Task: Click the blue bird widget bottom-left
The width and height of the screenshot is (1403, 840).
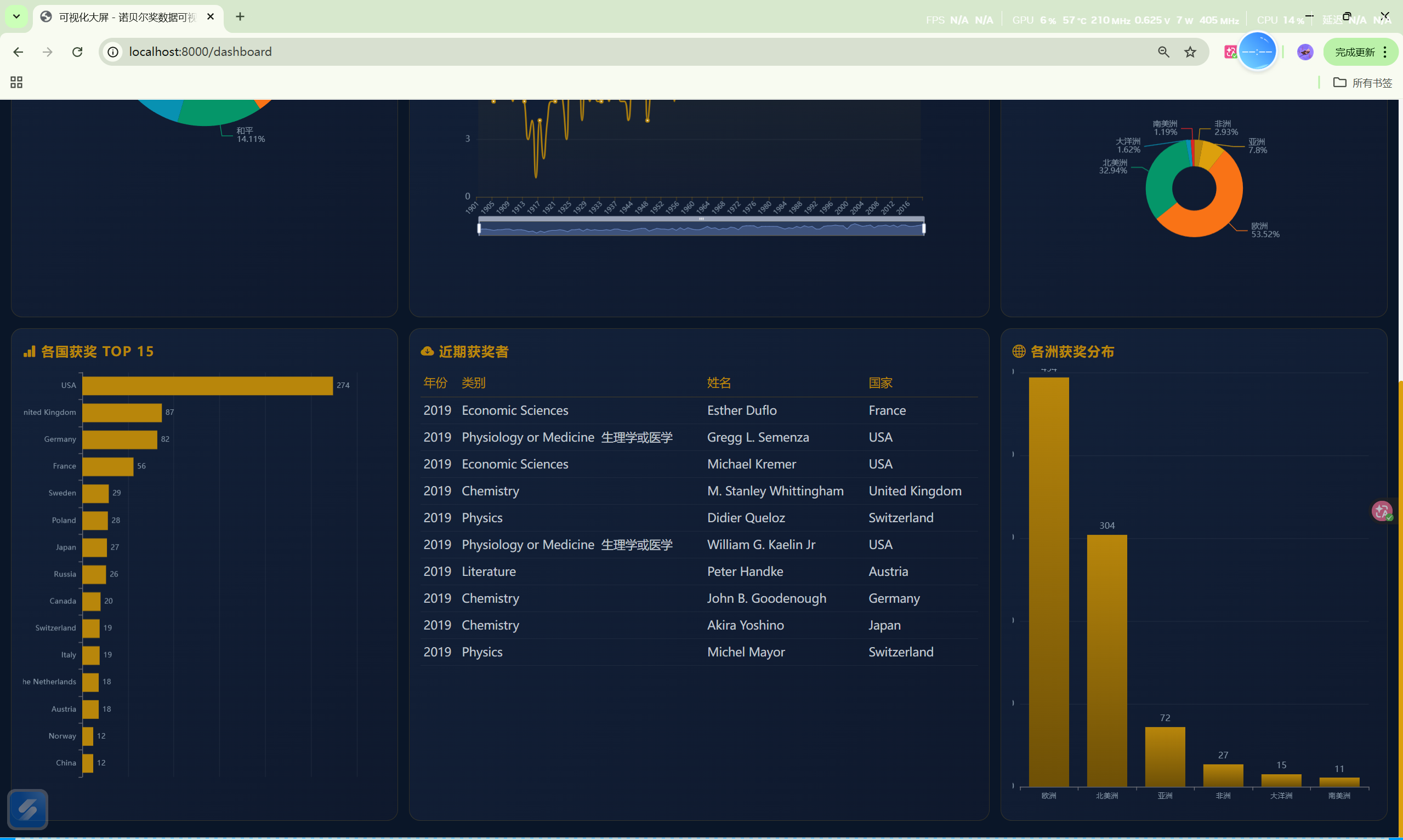Action: point(27,809)
